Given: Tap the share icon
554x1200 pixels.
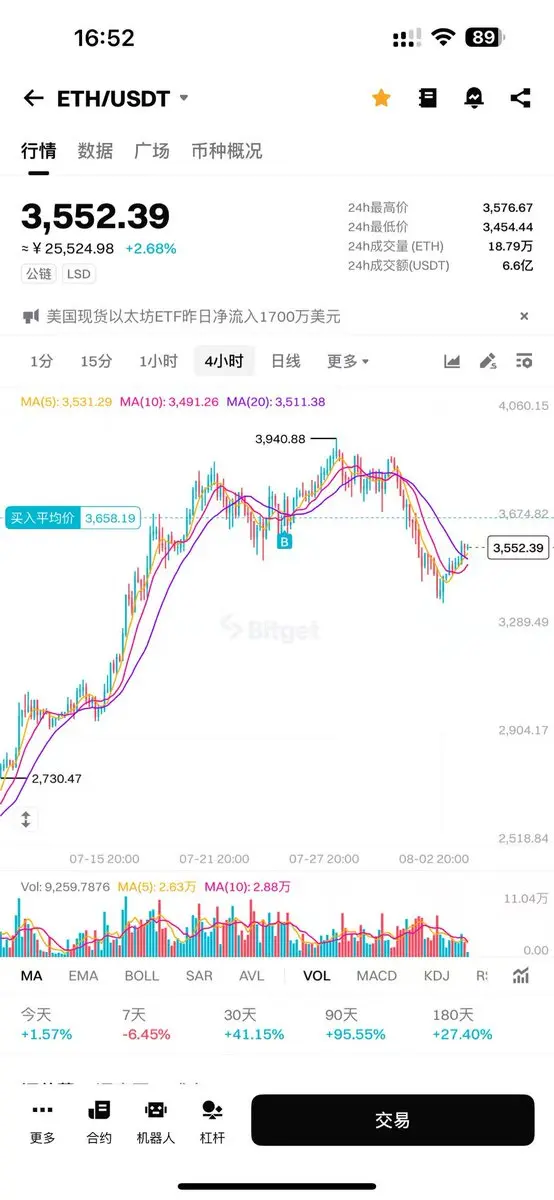Looking at the screenshot, I should pyautogui.click(x=520, y=98).
